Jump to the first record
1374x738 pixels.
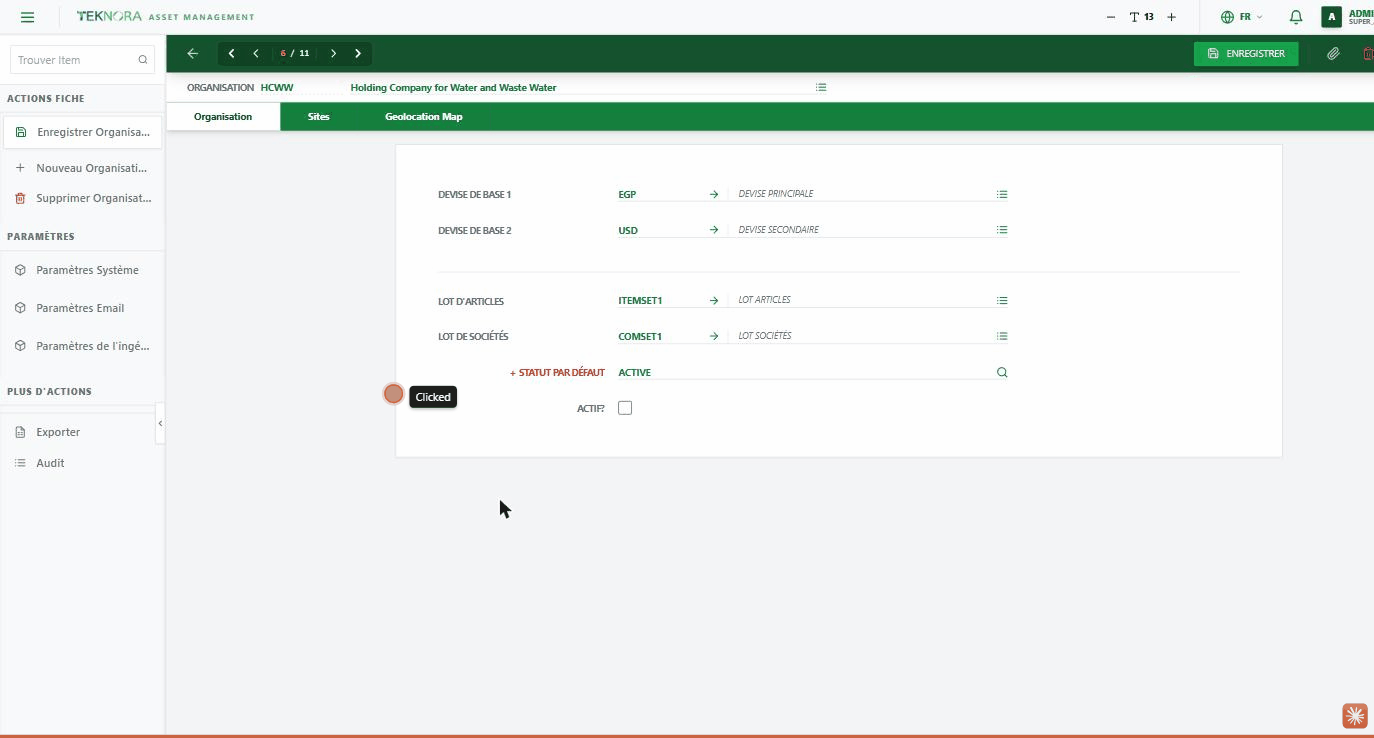(x=231, y=53)
